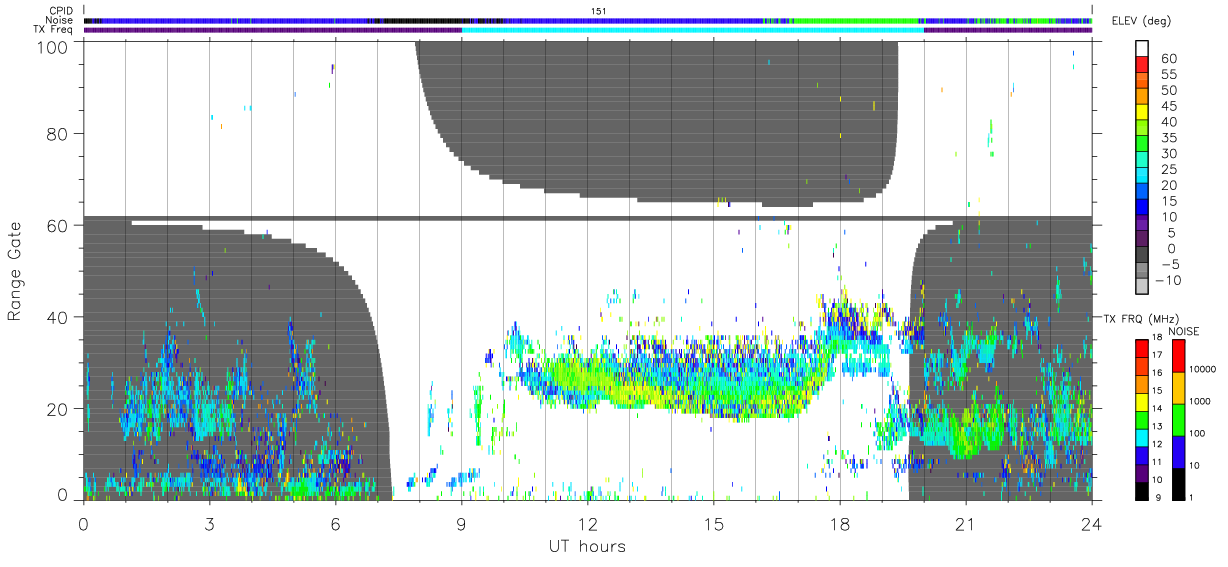
Task: Click the TX Freq row label
Action: tap(55, 29)
